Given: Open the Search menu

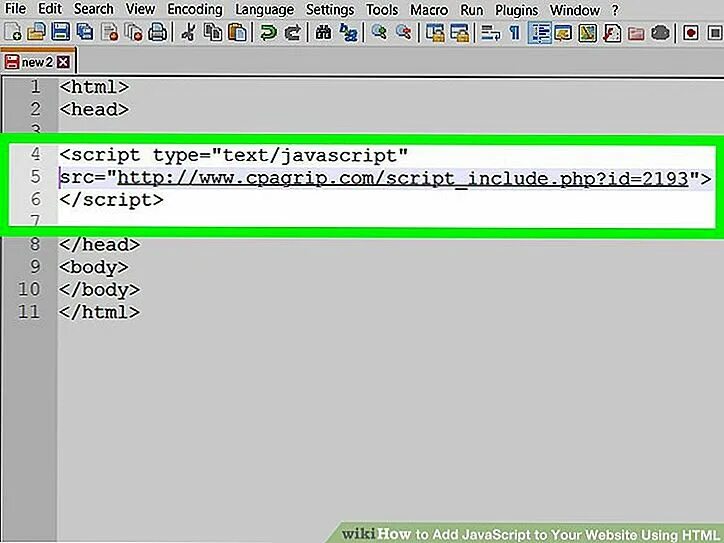Looking at the screenshot, I should (93, 8).
